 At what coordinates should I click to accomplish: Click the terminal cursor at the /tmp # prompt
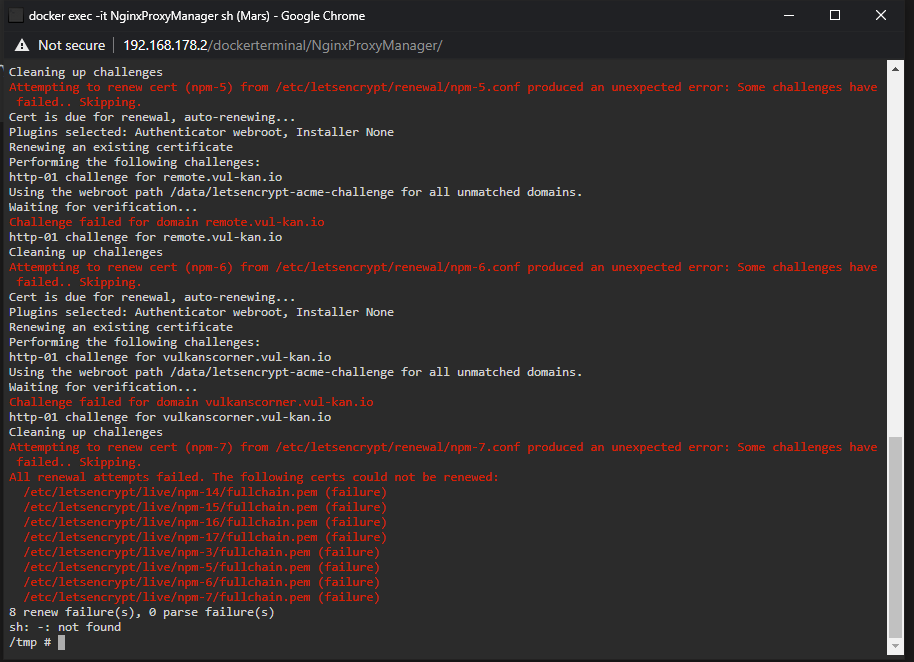click(x=62, y=642)
